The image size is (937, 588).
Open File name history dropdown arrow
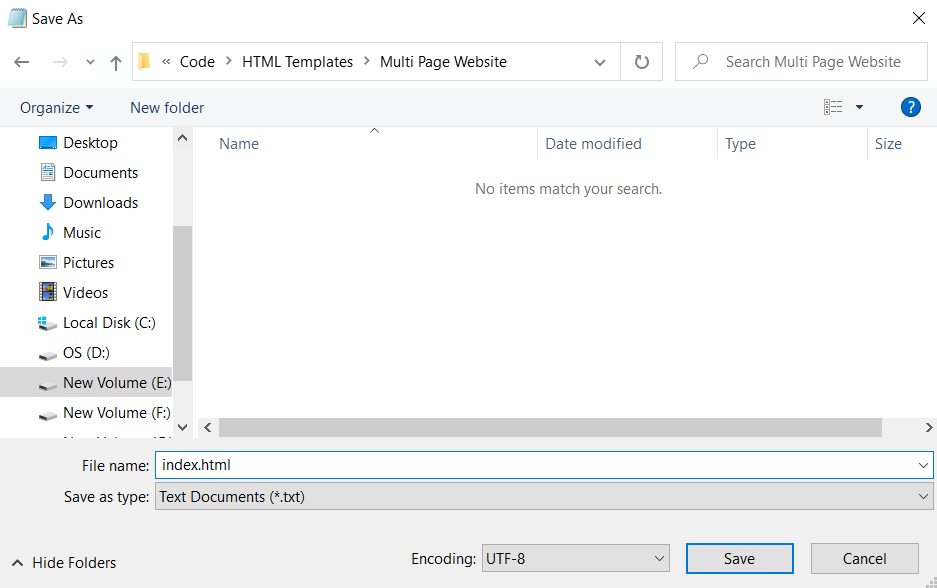point(923,465)
